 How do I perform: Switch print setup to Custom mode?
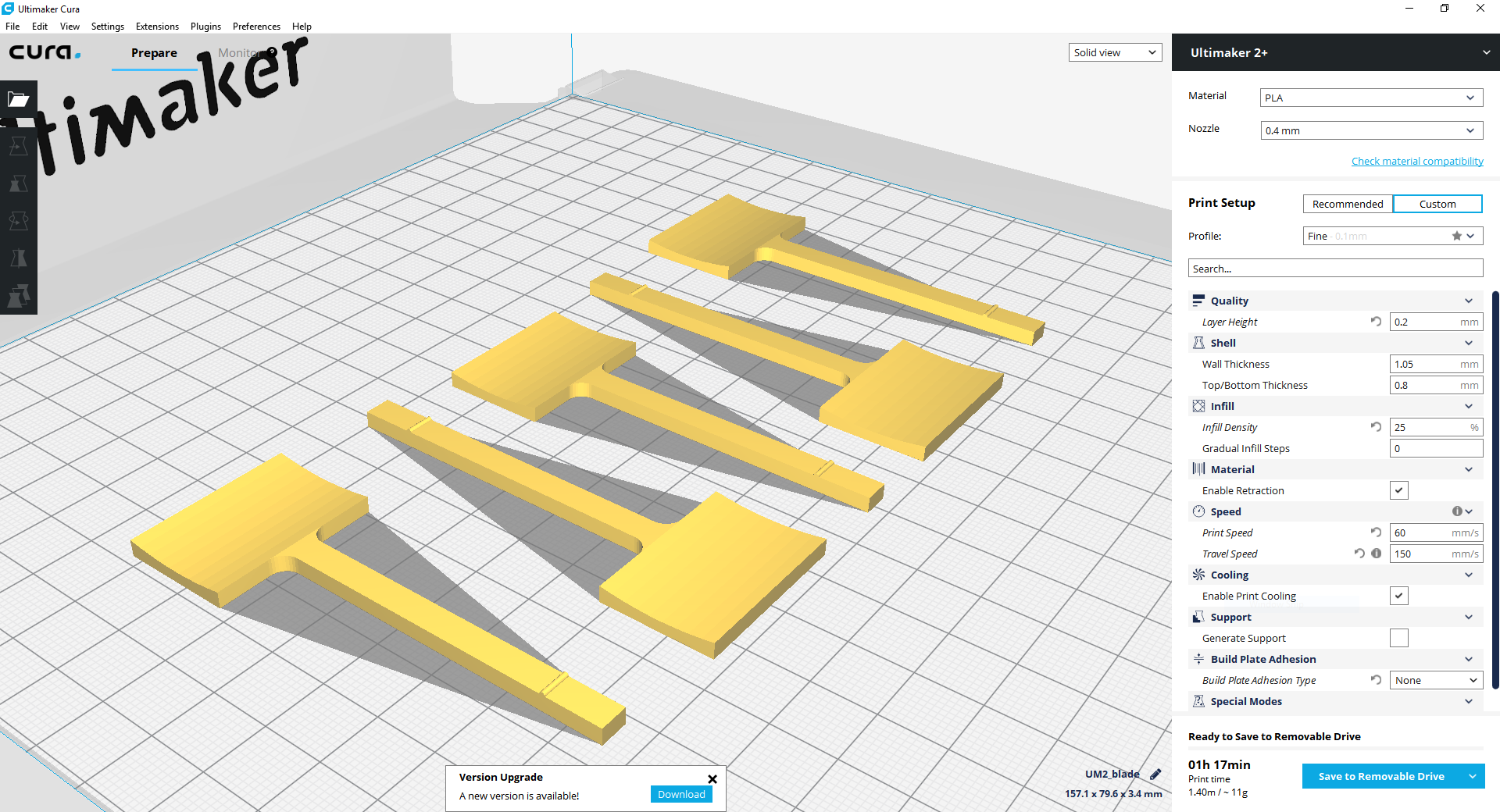[x=1437, y=204]
